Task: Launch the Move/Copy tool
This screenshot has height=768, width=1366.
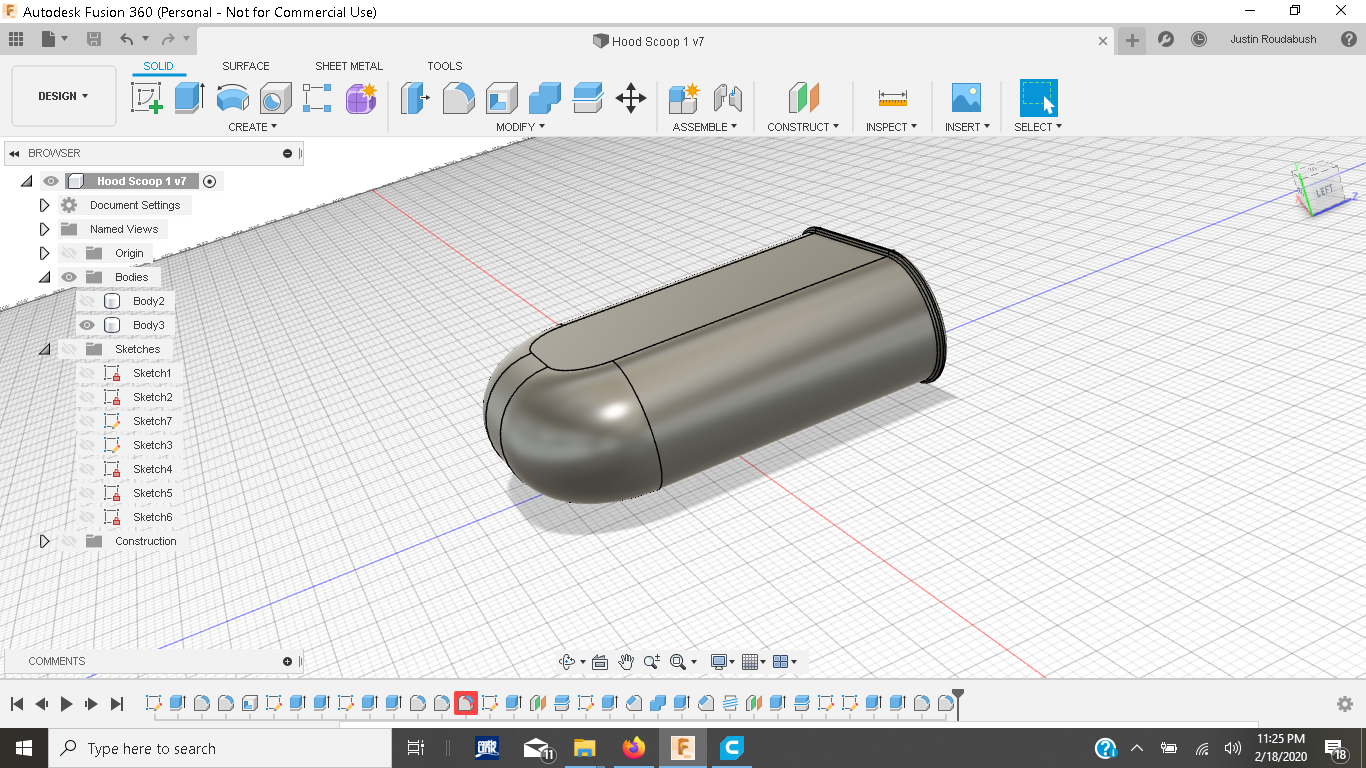Action: click(631, 98)
